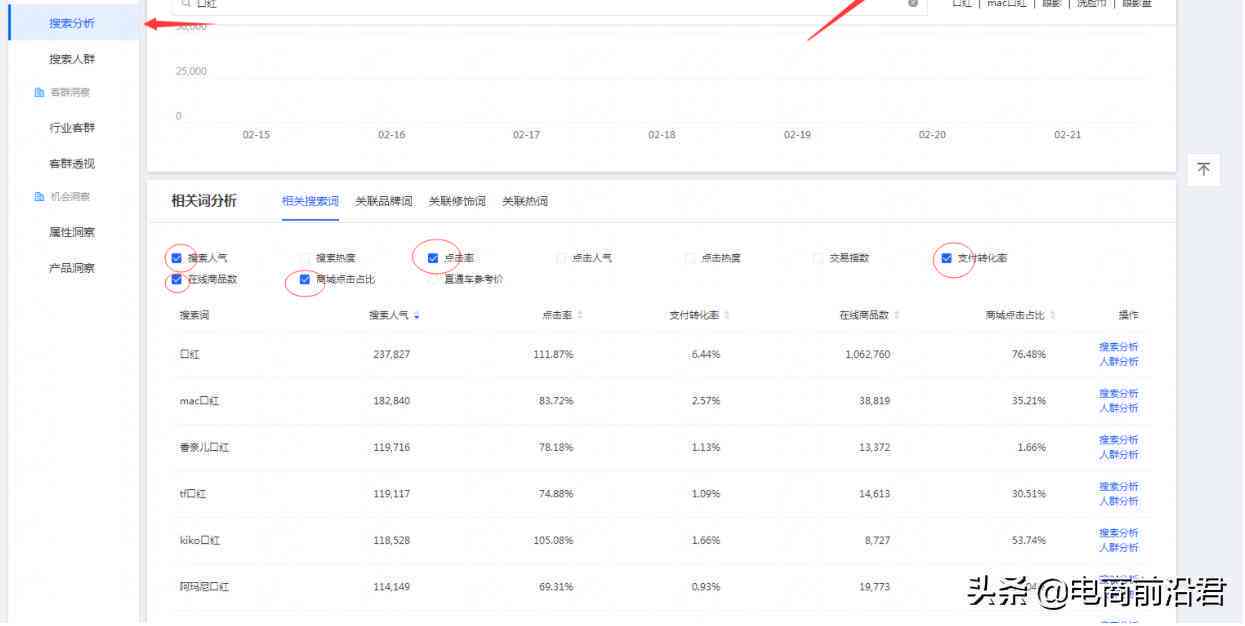Click the 相关词分析 section heading
Screen dimensions: 1245x626
[x=204, y=201]
